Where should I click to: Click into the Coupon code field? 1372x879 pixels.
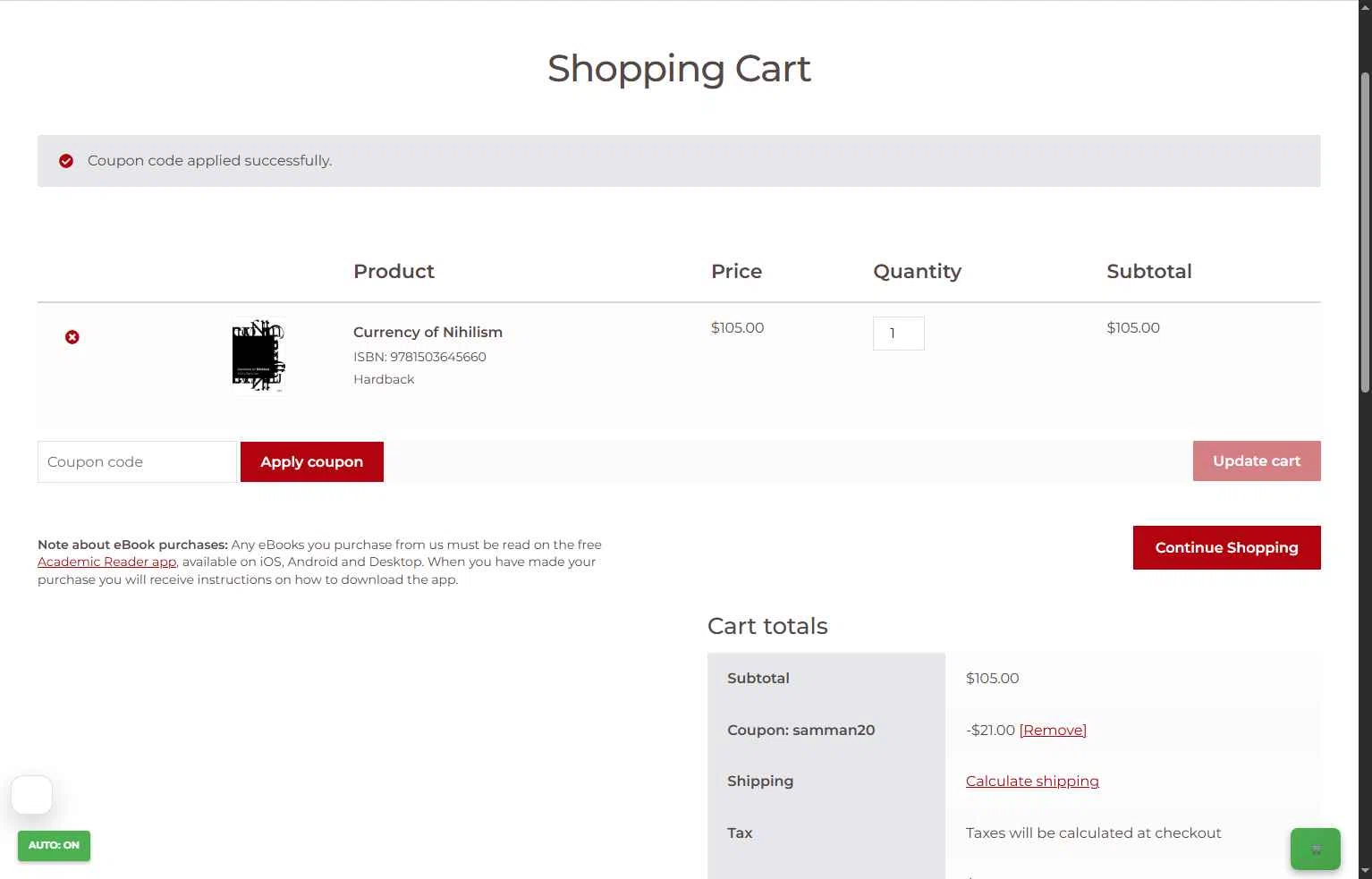(137, 461)
